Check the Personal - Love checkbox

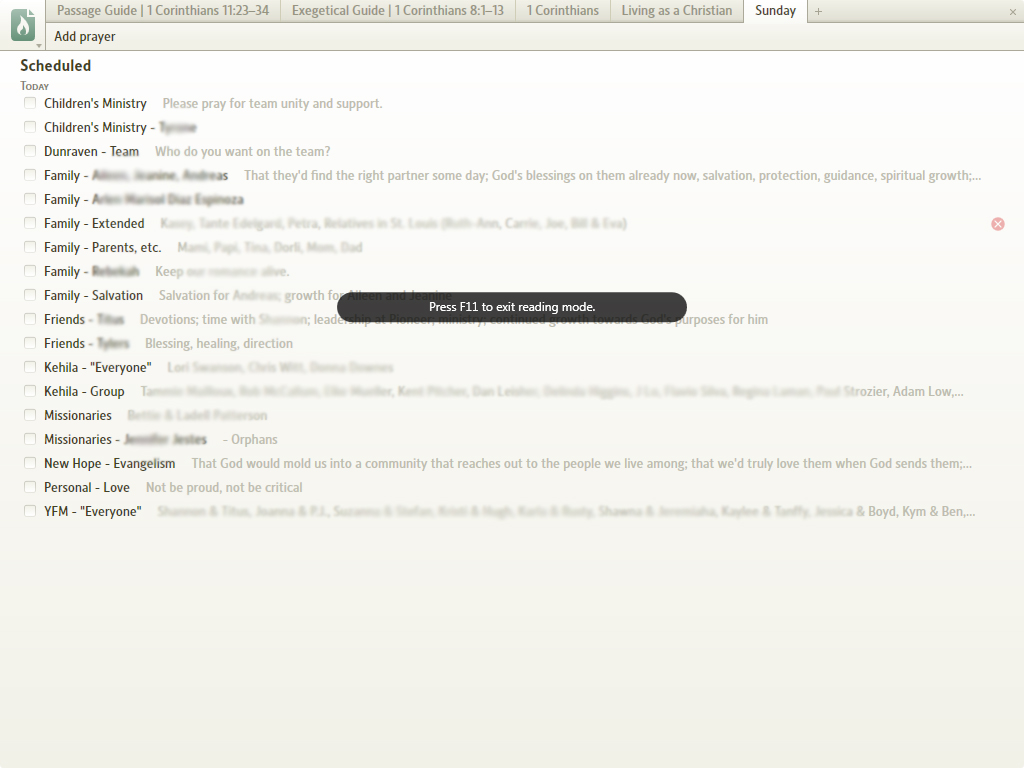(x=30, y=487)
